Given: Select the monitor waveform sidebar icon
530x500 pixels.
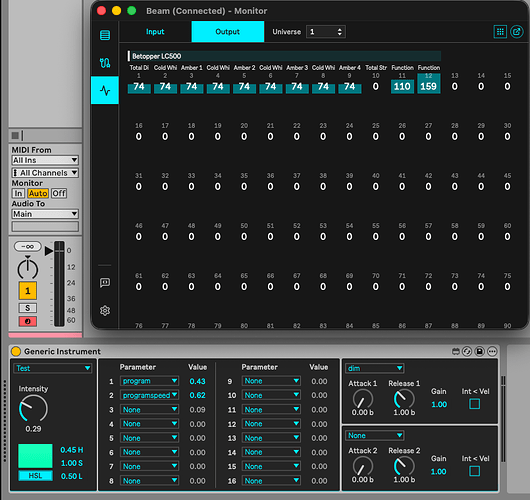Looking at the screenshot, I should tap(105, 90).
